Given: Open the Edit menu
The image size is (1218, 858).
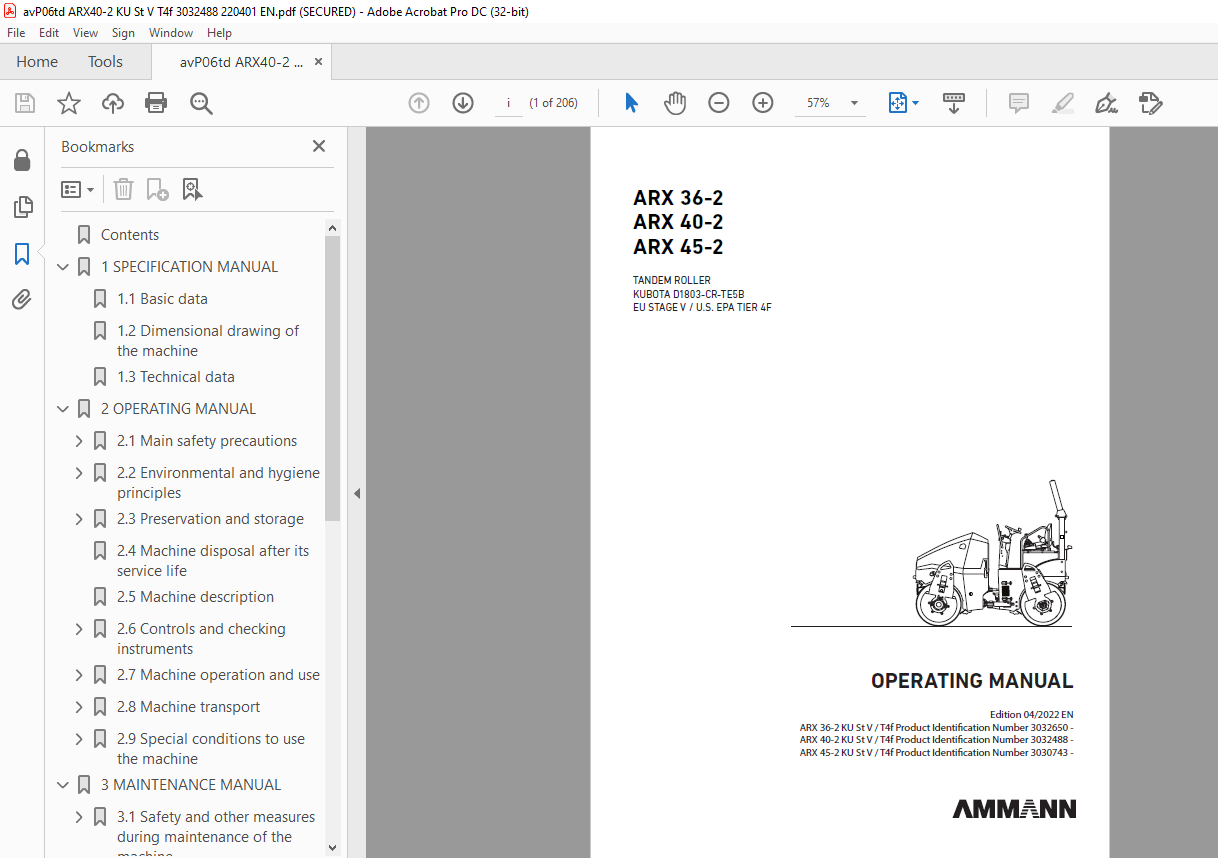Looking at the screenshot, I should pyautogui.click(x=49, y=33).
